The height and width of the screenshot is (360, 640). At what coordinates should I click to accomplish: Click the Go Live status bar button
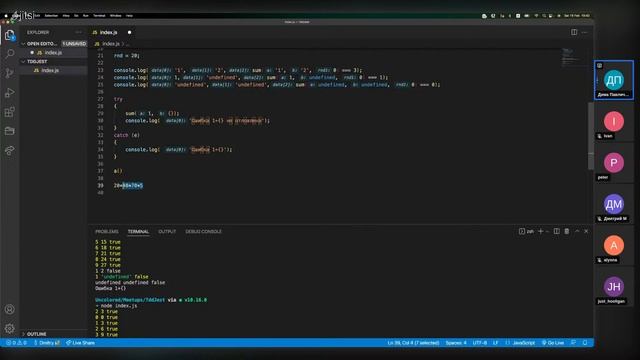click(x=553, y=343)
